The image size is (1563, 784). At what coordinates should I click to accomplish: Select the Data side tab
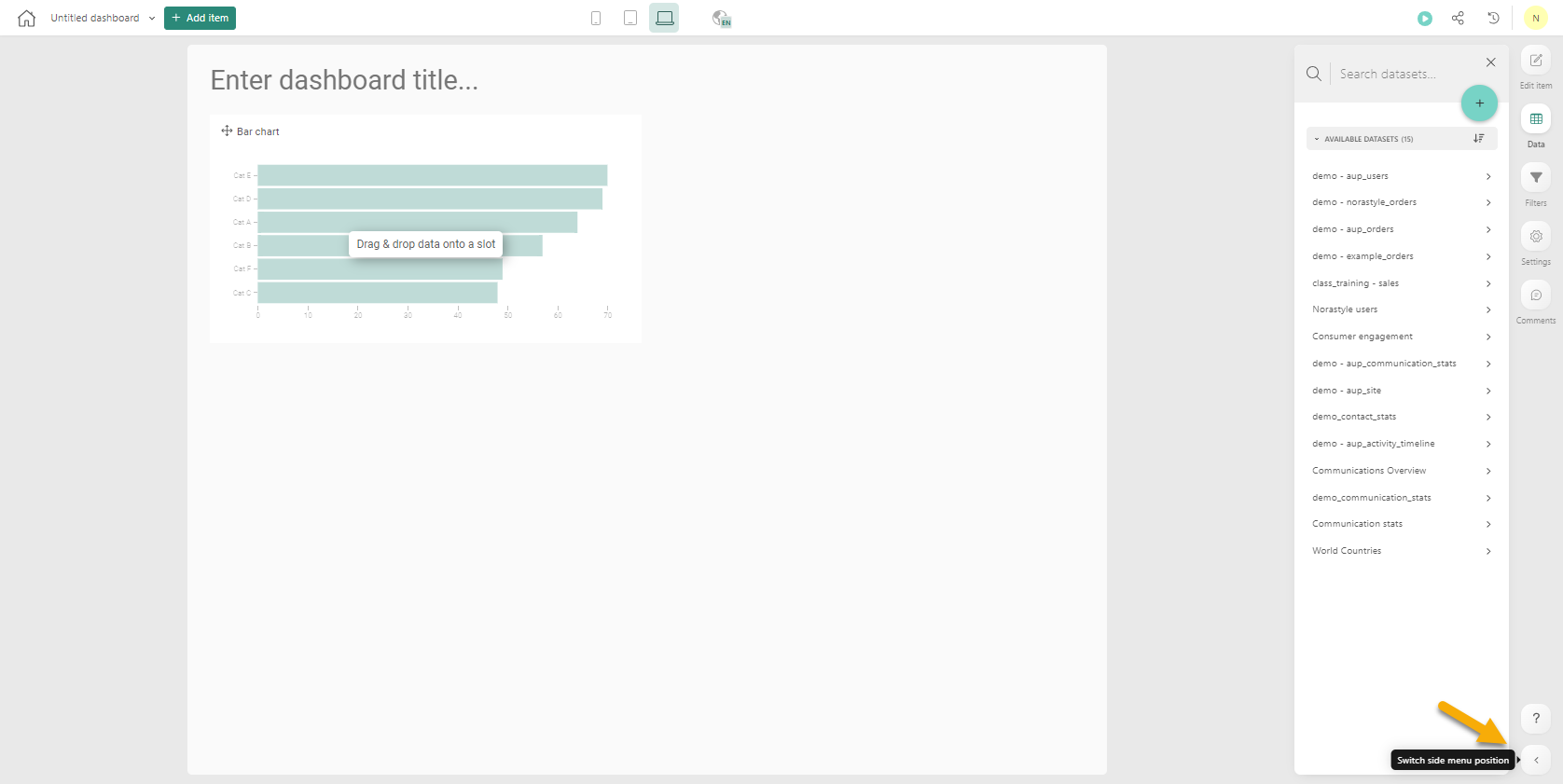(x=1535, y=120)
